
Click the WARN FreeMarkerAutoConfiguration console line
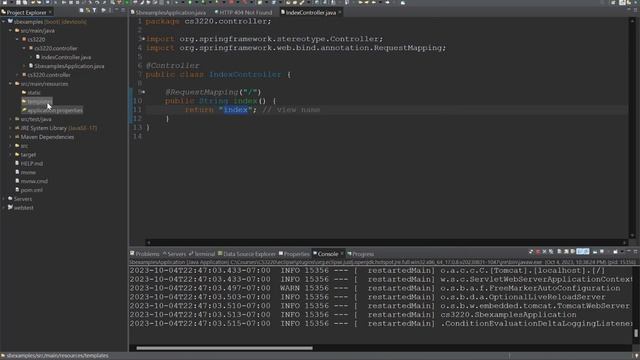pos(375,288)
